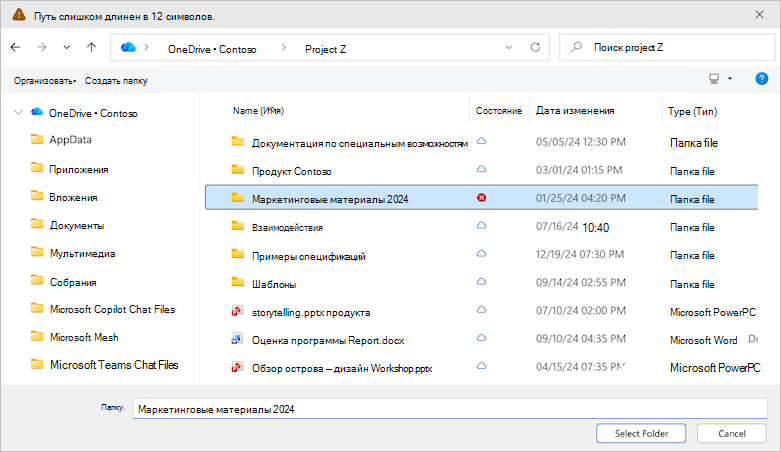Open the view options dropdown arrow

coord(730,79)
